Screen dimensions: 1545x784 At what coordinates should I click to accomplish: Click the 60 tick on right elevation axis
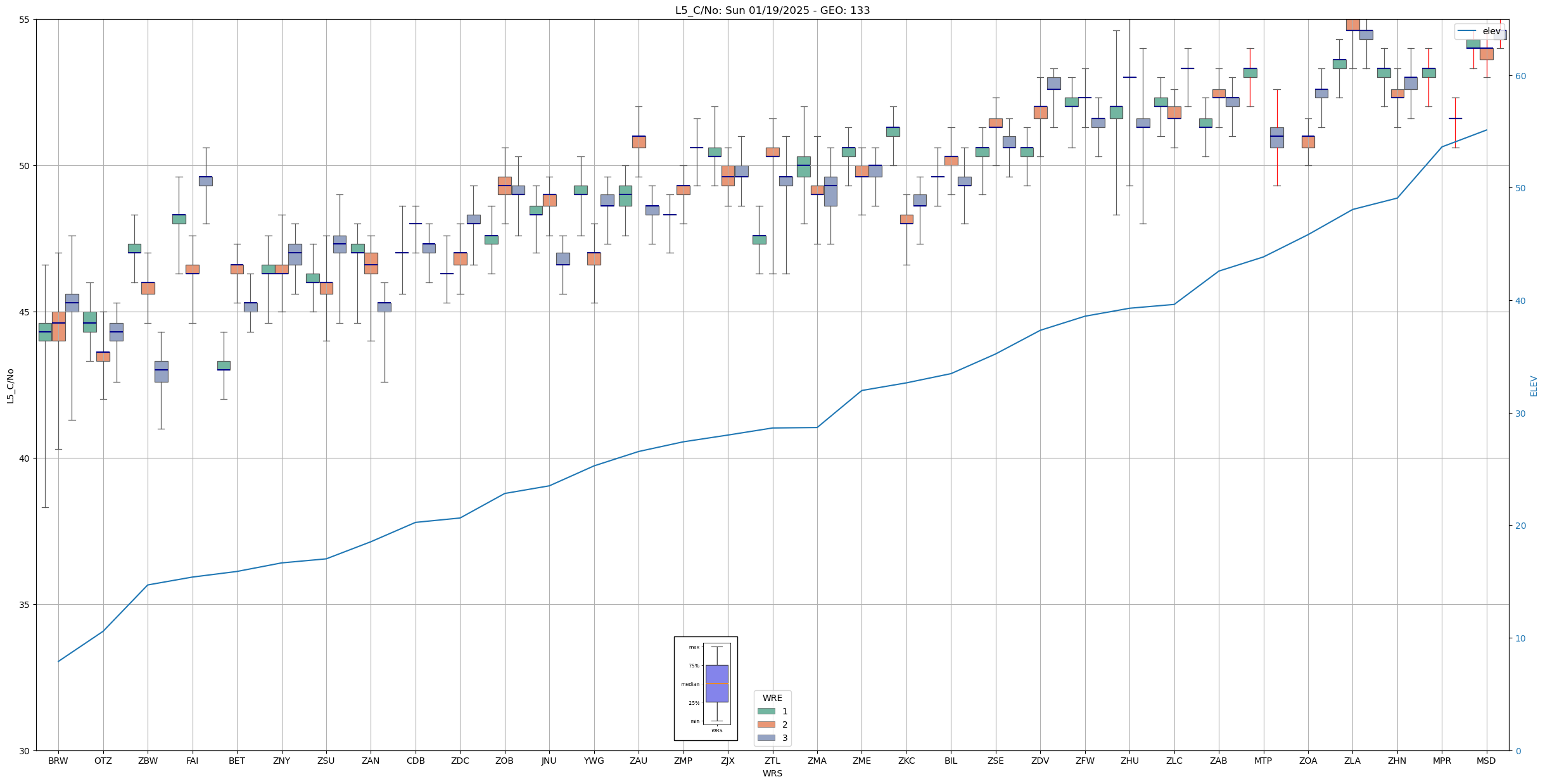(x=1520, y=76)
